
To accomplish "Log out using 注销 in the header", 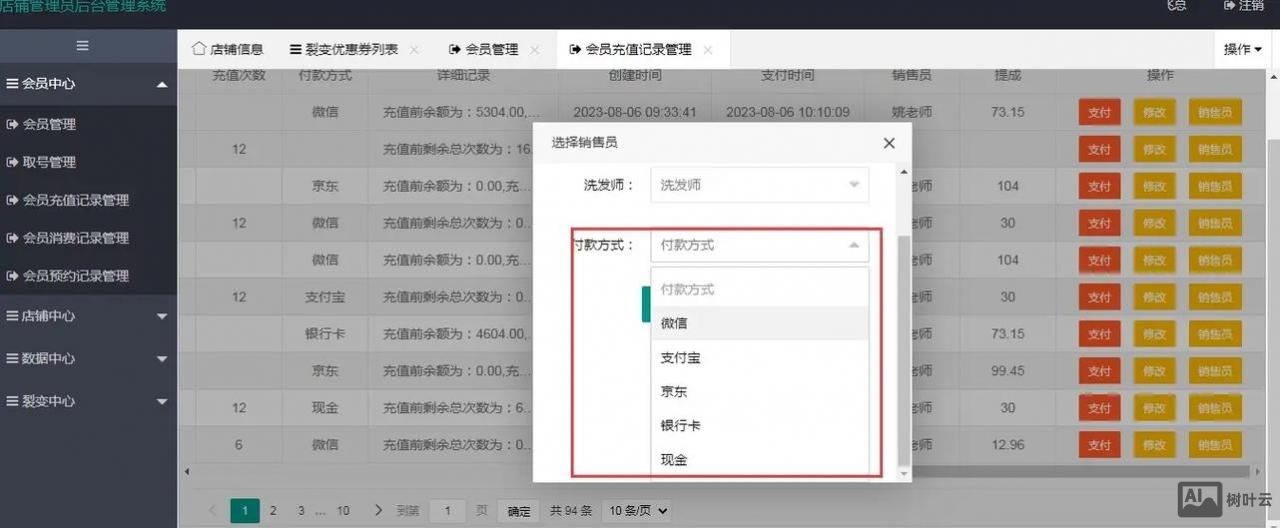I will coord(1244,5).
